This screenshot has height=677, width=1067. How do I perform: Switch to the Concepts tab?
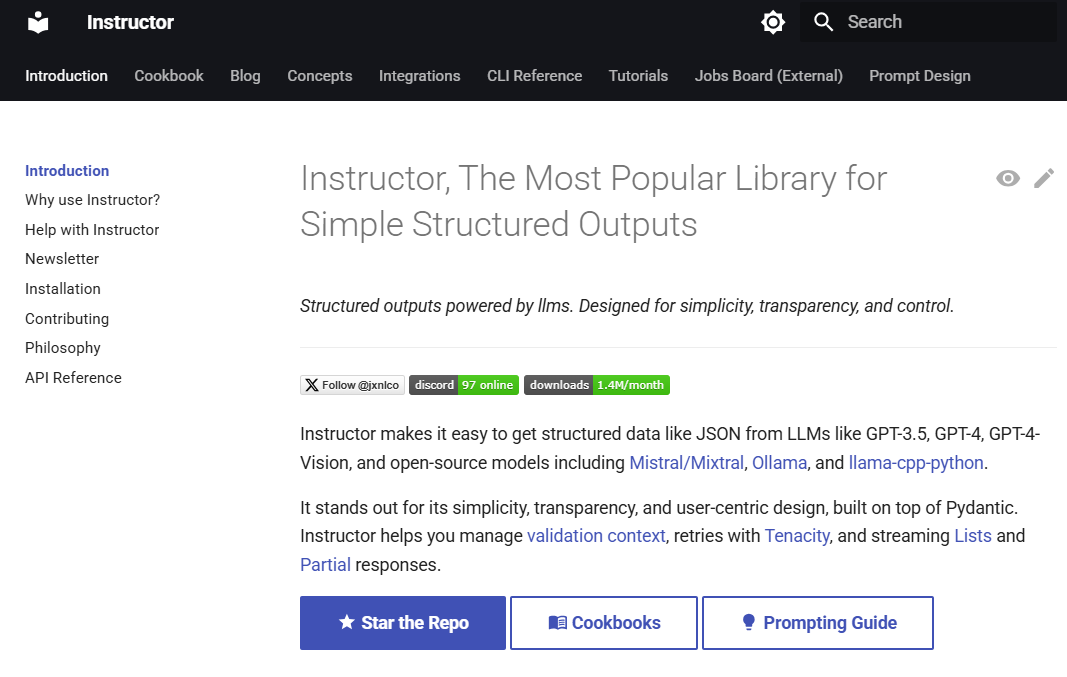coord(320,76)
